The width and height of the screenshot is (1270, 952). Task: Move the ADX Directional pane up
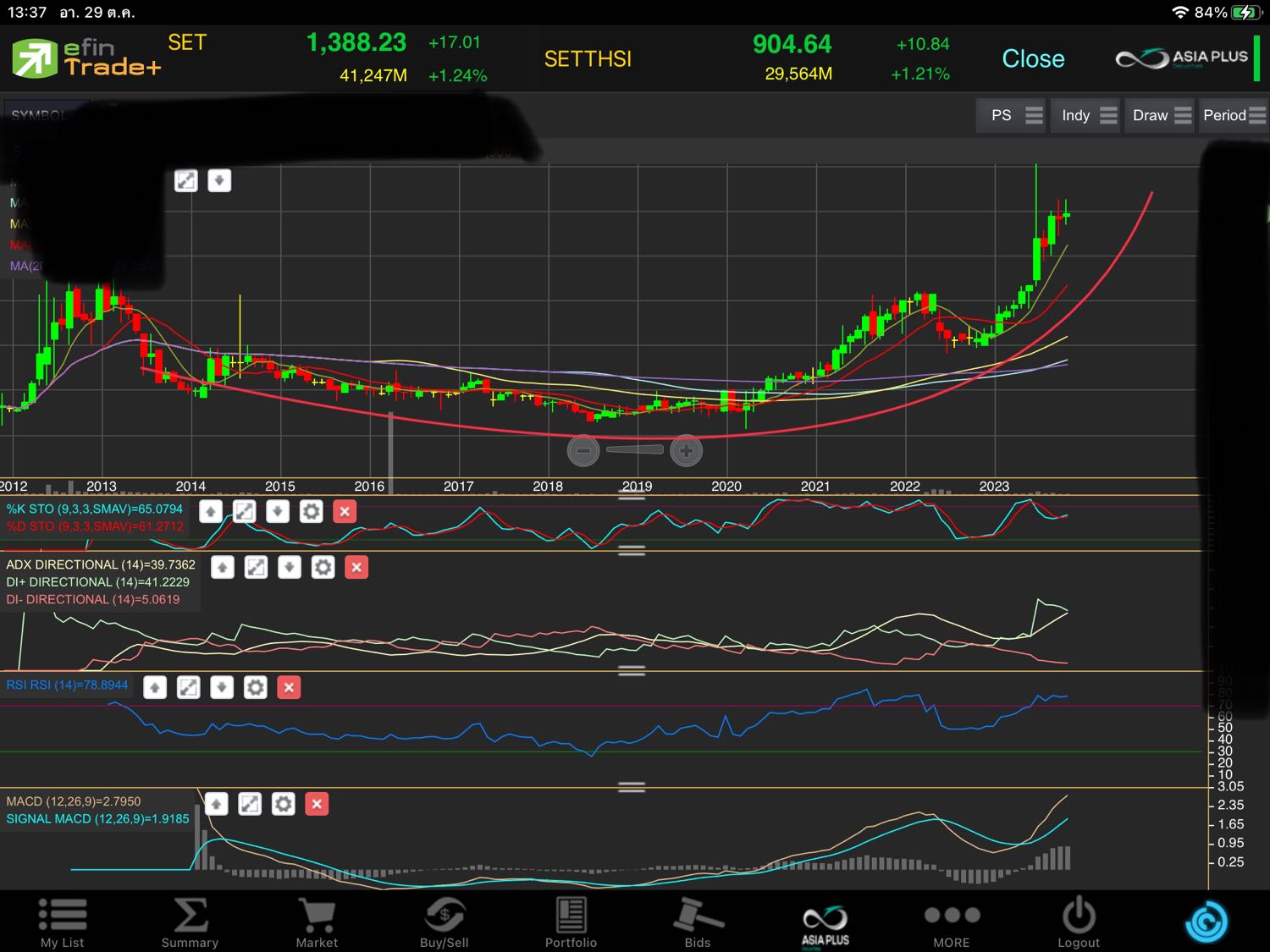coord(223,567)
